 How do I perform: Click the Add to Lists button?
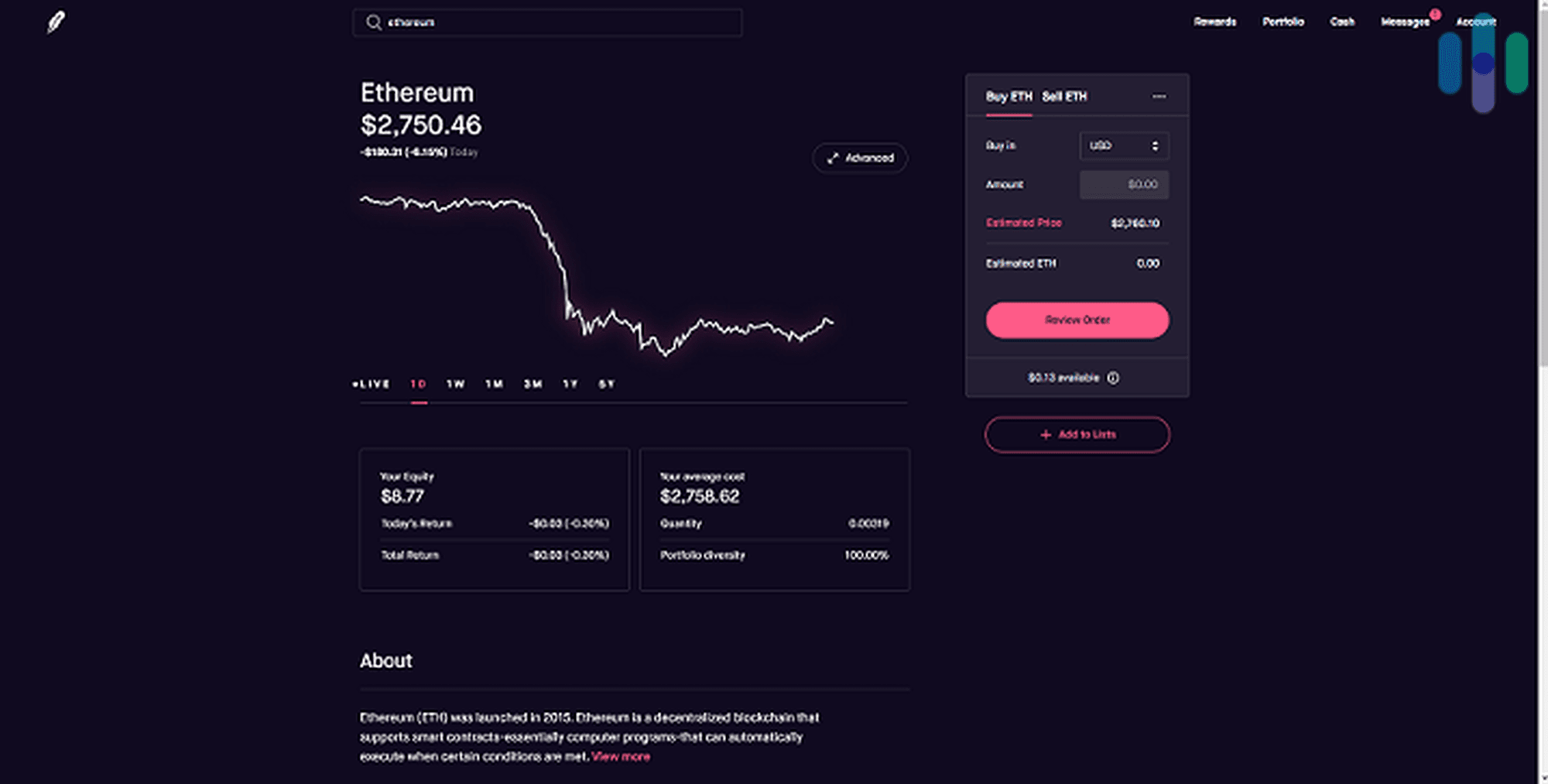click(x=1077, y=434)
